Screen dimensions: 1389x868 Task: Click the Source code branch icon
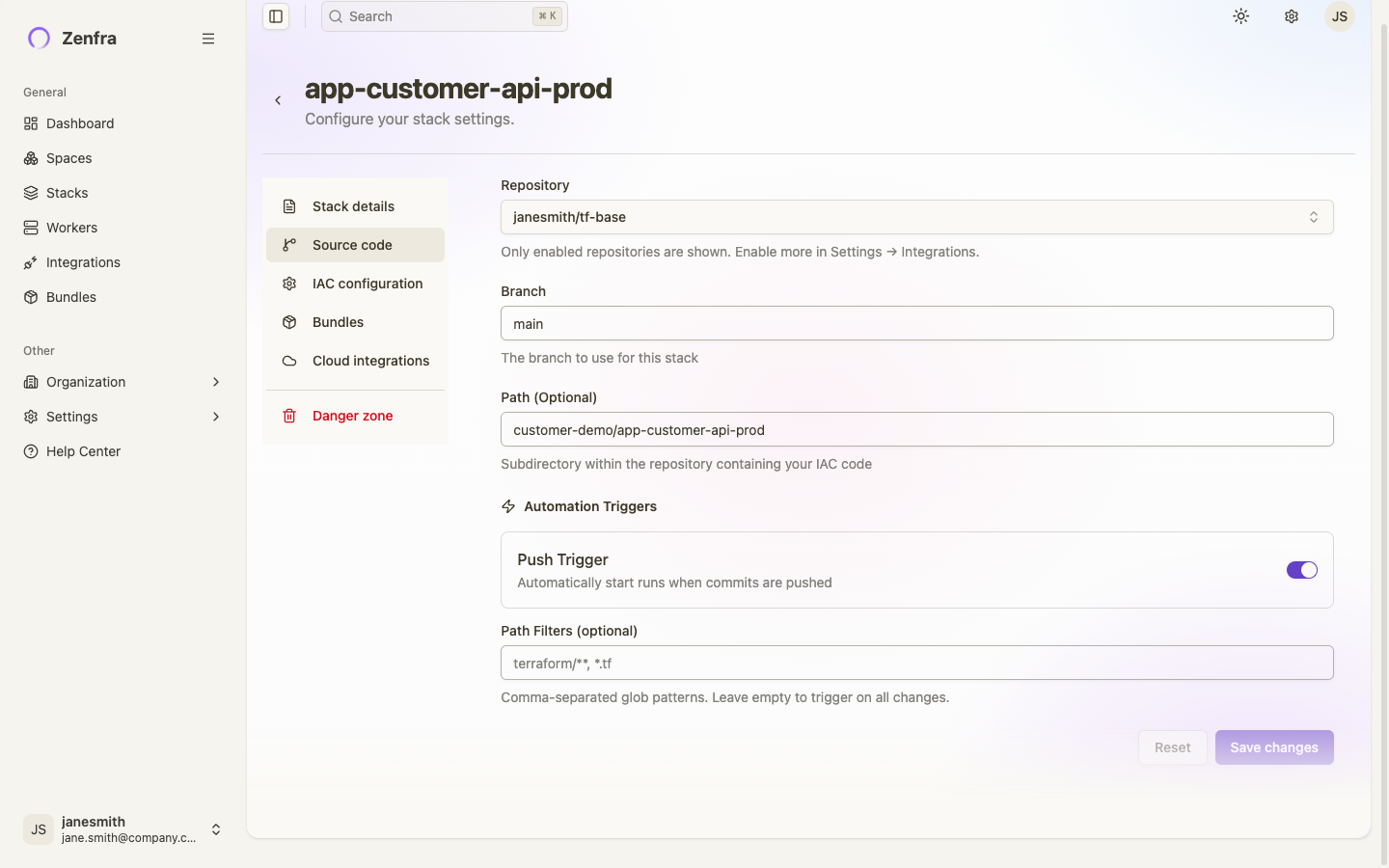[x=288, y=244]
